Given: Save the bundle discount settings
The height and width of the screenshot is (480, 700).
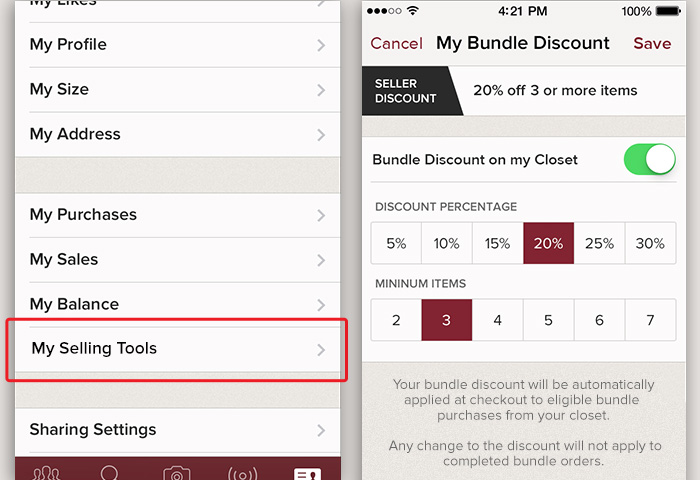Looking at the screenshot, I should coord(652,44).
